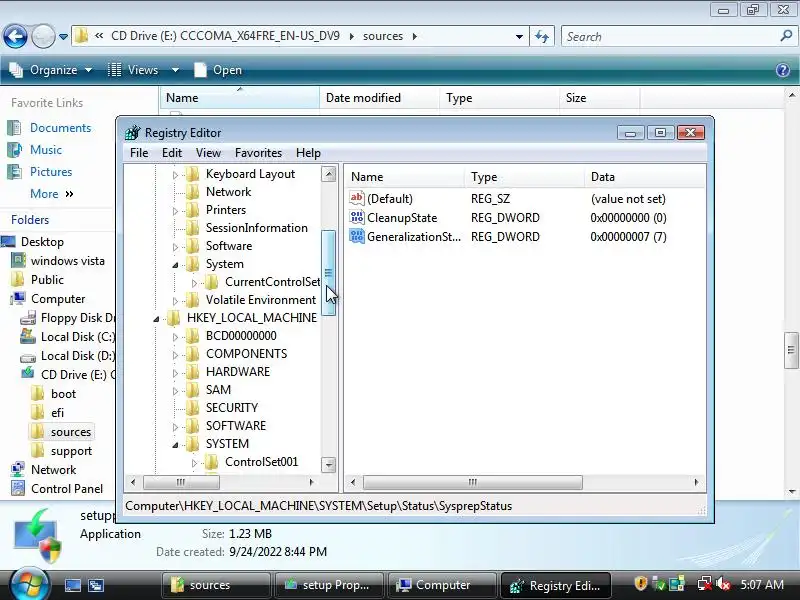Screen dimensions: 800x600
Task: Open the recent pages dropdown in Explorer
Action: [x=63, y=37]
